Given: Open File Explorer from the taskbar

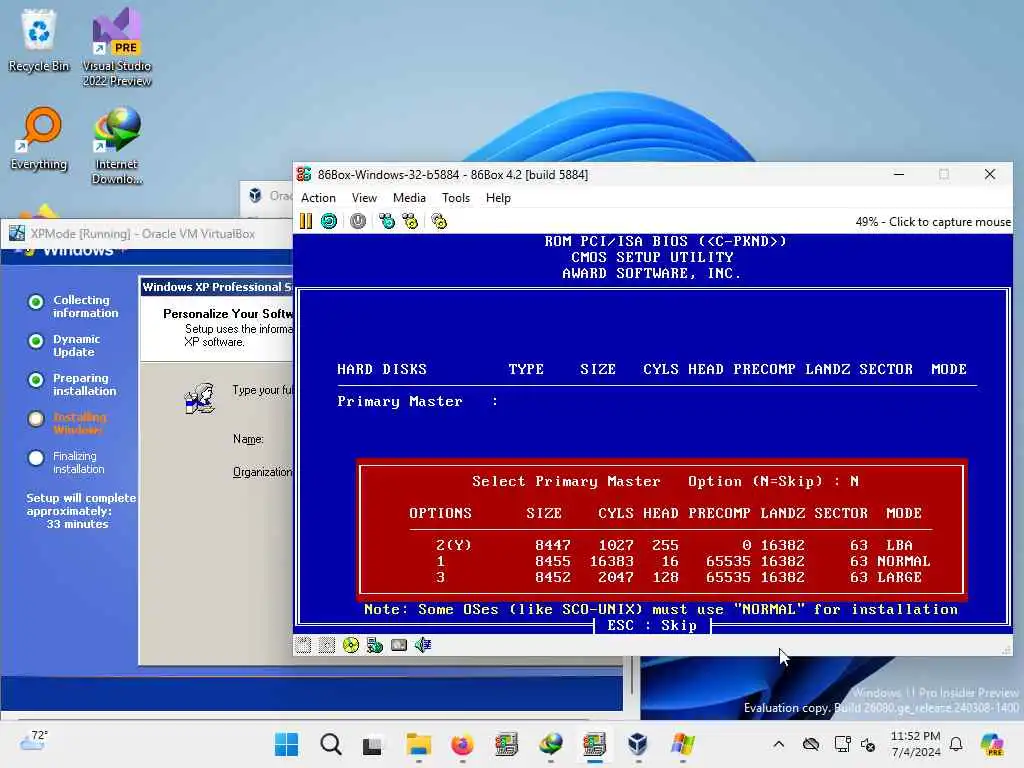Looking at the screenshot, I should click(418, 744).
